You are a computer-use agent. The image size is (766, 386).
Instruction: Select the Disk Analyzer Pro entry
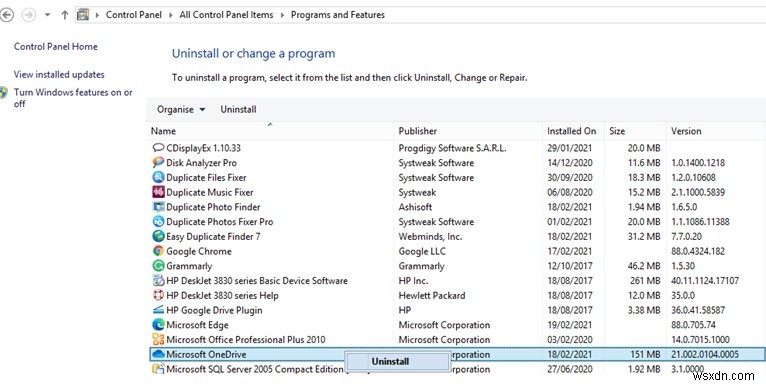[201, 163]
